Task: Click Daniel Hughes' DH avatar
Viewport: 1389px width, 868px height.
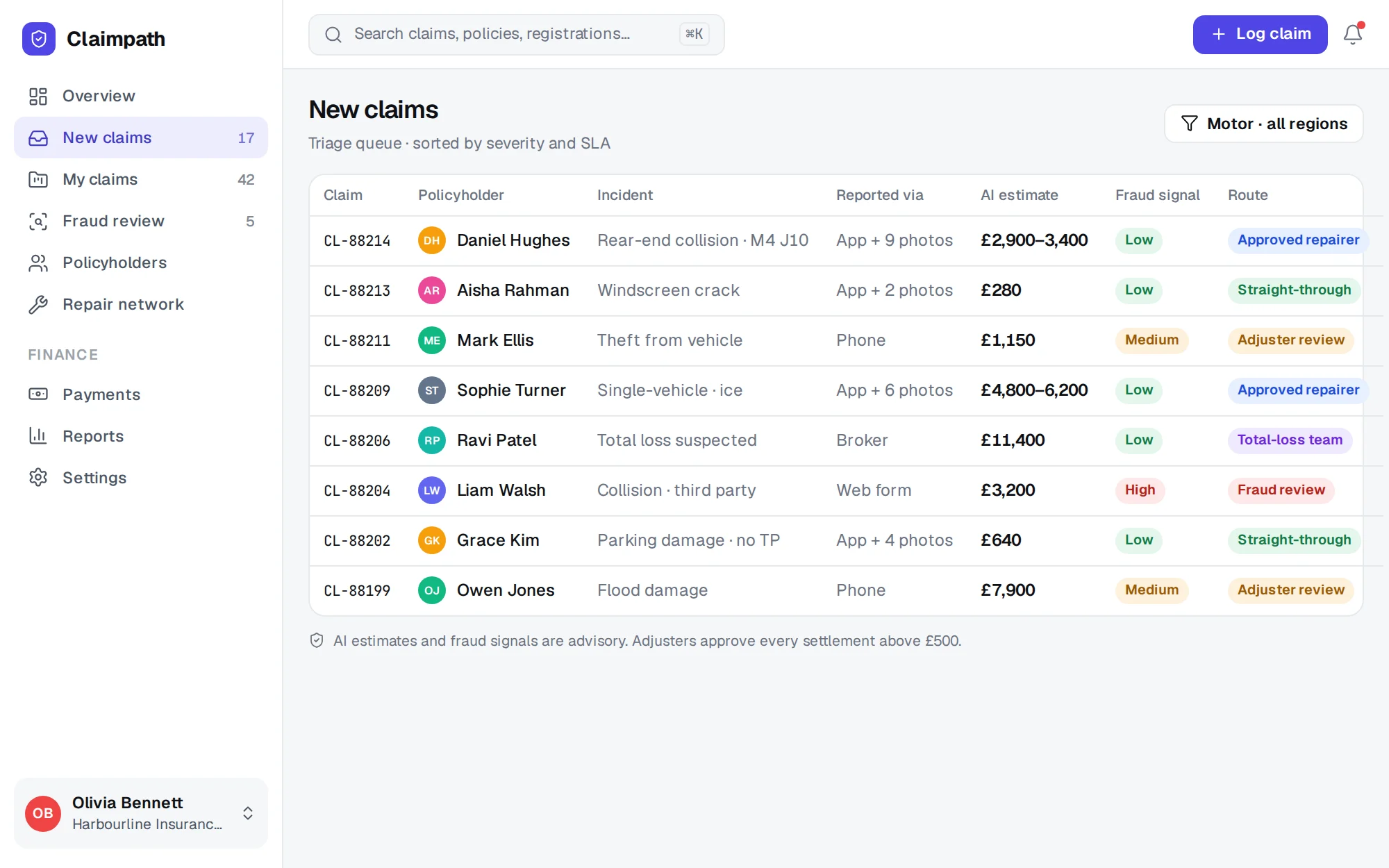Action: click(x=432, y=240)
